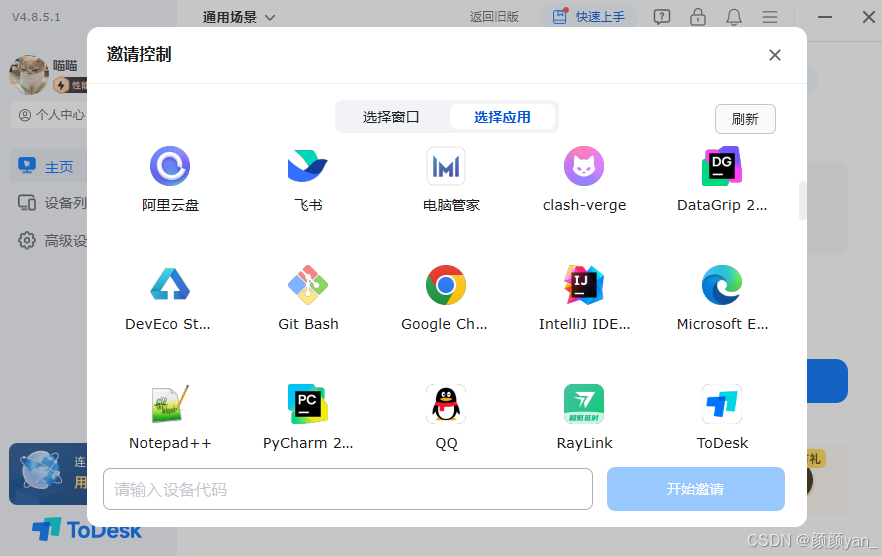Click the "RayLink" app label
The height and width of the screenshot is (556, 882).
584,443
